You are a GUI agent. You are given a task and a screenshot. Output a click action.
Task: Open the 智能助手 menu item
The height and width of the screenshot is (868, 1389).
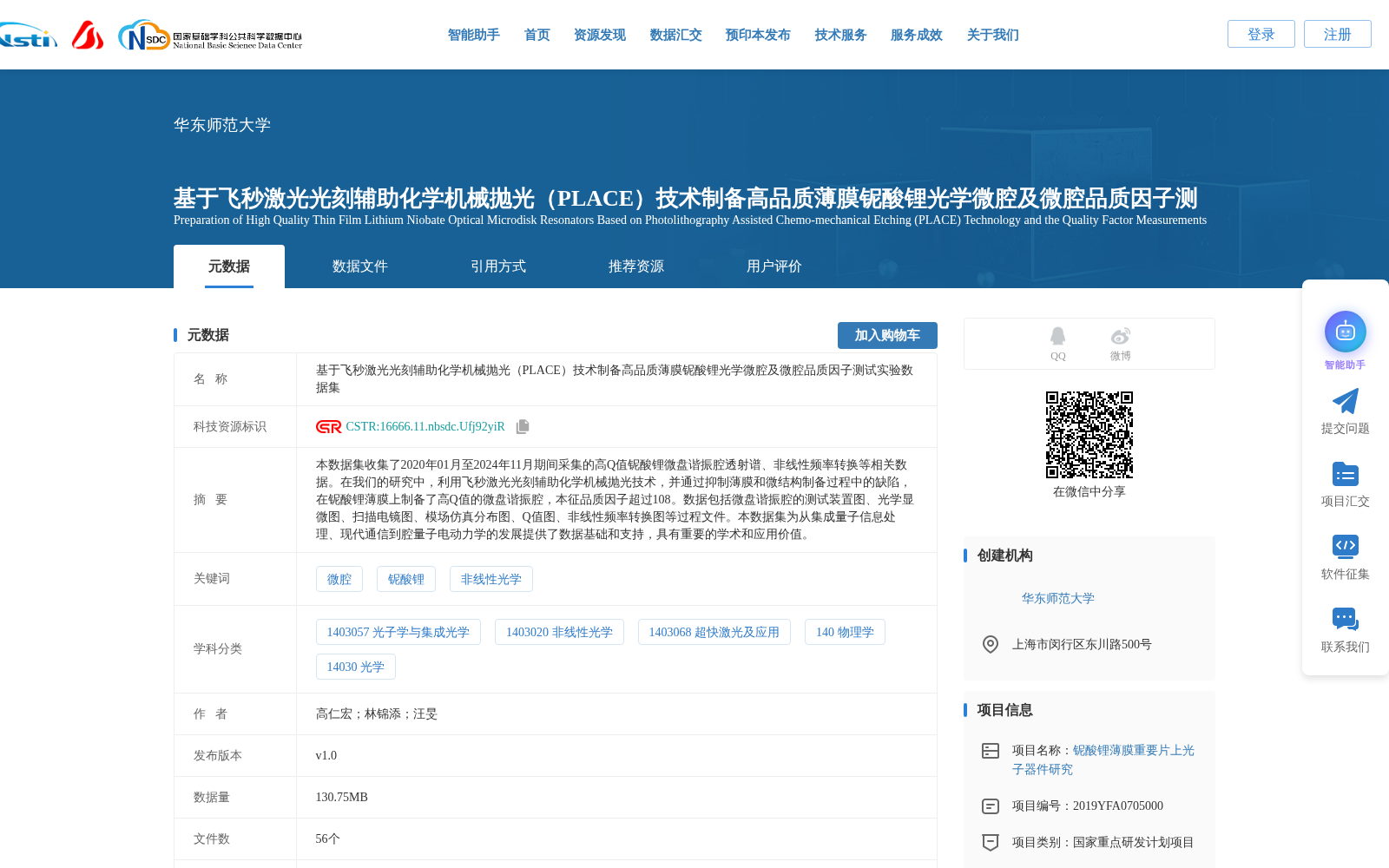(474, 35)
